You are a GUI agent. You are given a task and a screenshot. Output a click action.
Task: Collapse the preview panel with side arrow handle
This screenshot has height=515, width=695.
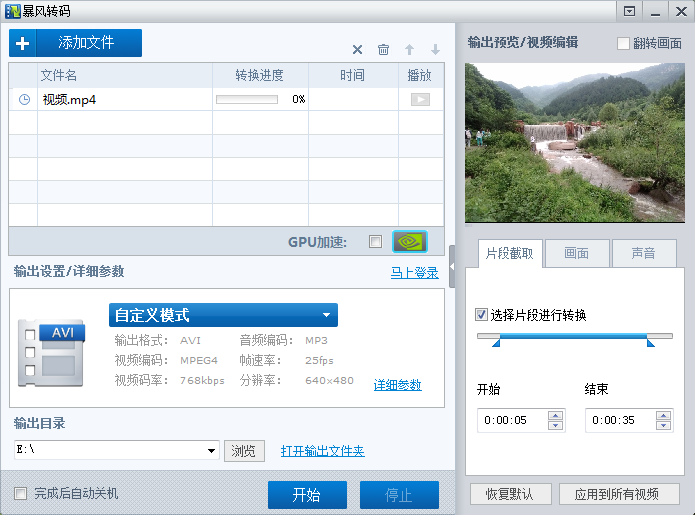pyautogui.click(x=452, y=266)
